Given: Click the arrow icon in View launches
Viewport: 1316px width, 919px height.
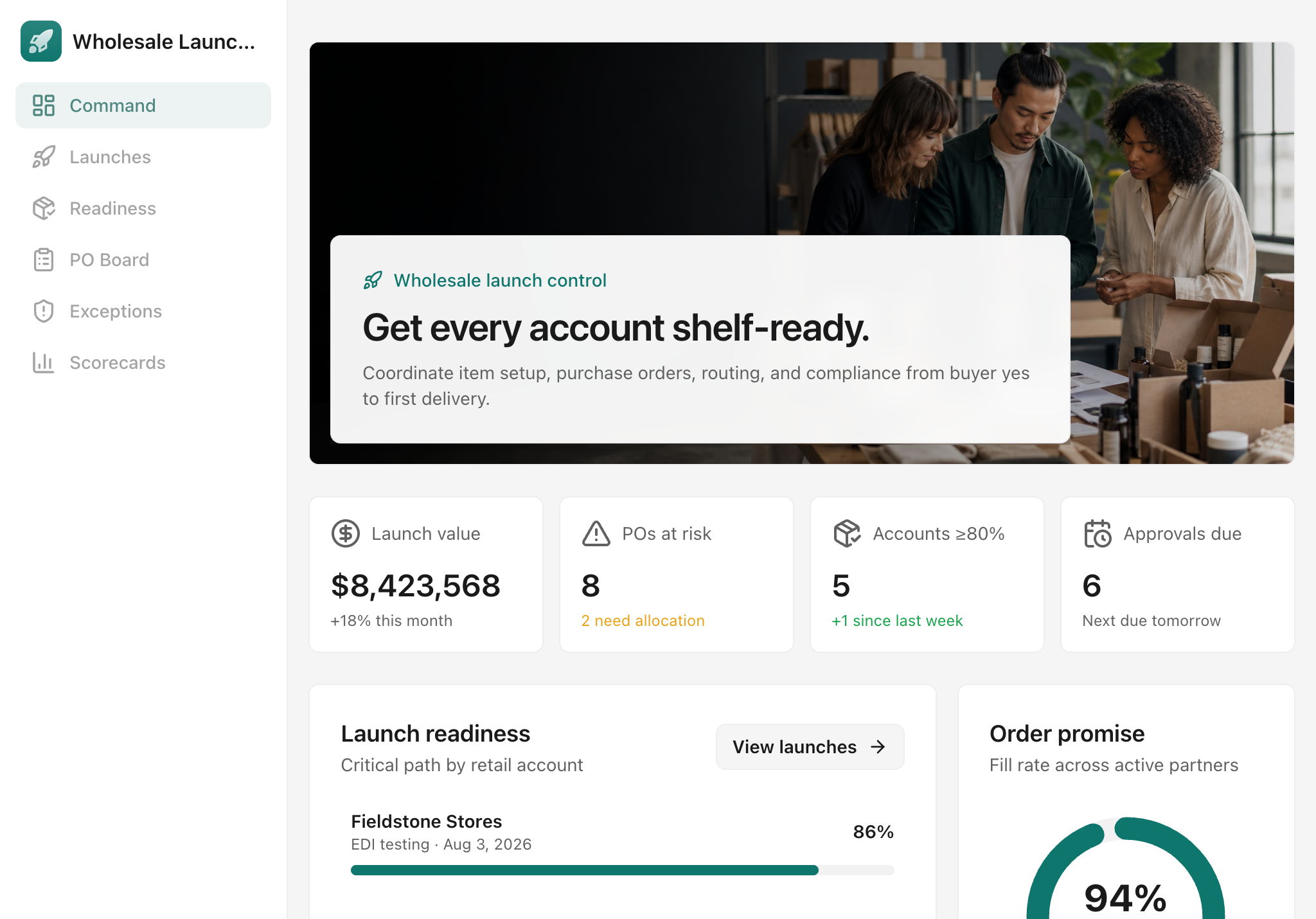Looking at the screenshot, I should [878, 747].
